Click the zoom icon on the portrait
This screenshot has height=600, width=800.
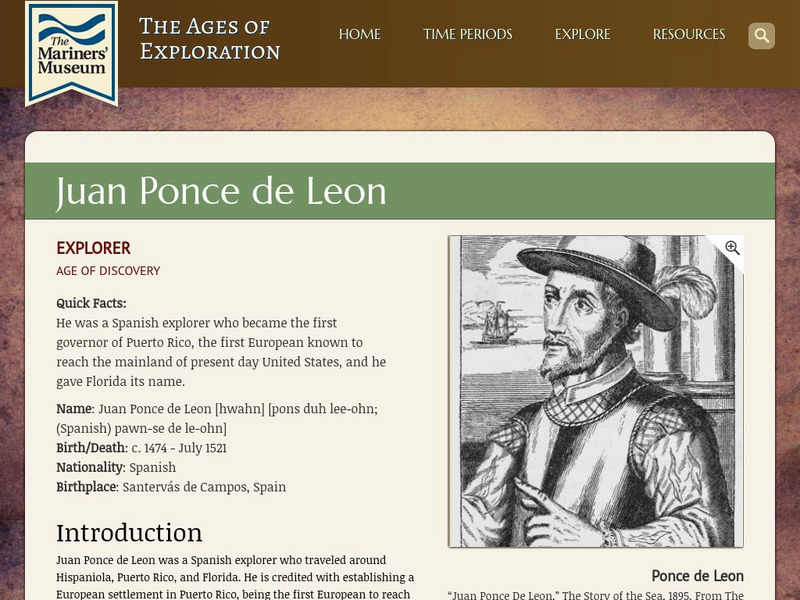[x=732, y=248]
